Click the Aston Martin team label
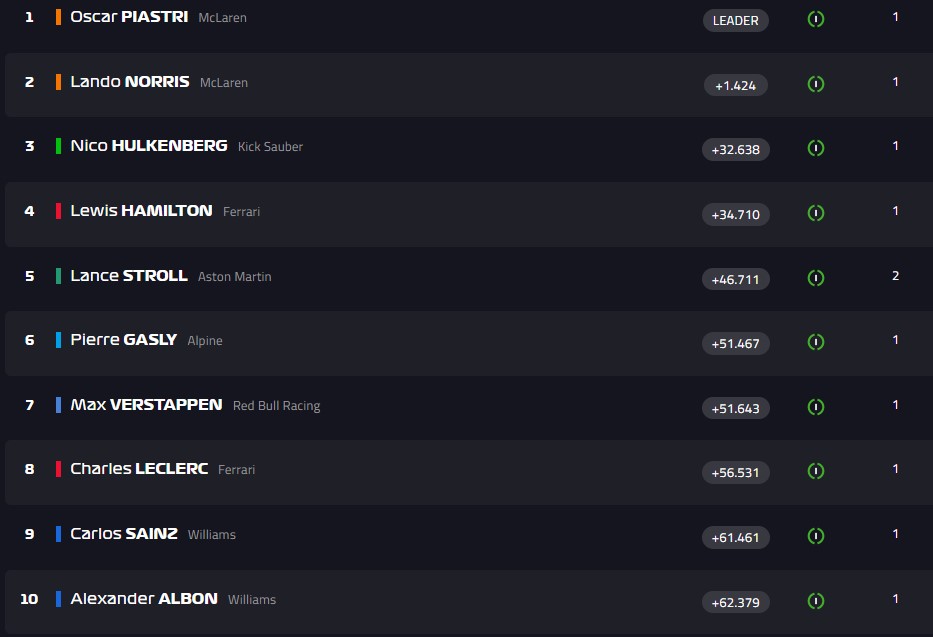 point(234,277)
